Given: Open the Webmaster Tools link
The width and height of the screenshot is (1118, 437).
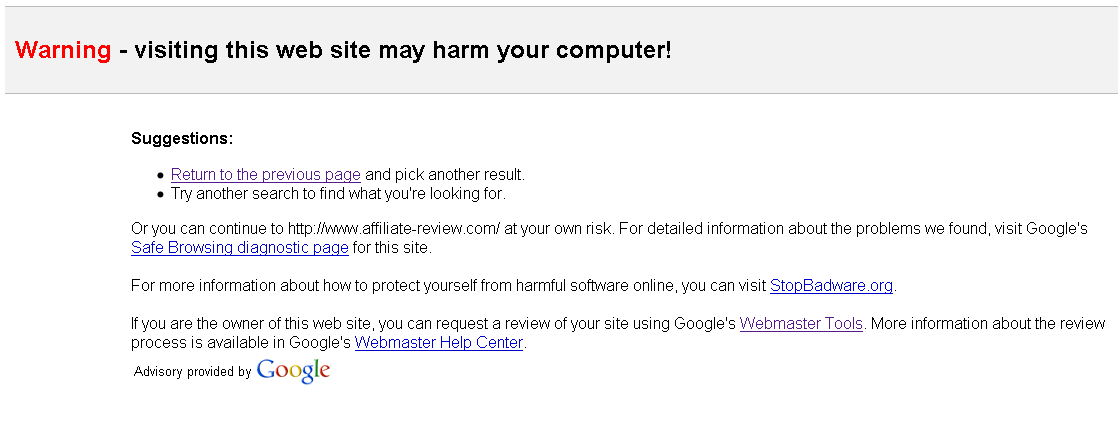Looking at the screenshot, I should click(801, 324).
